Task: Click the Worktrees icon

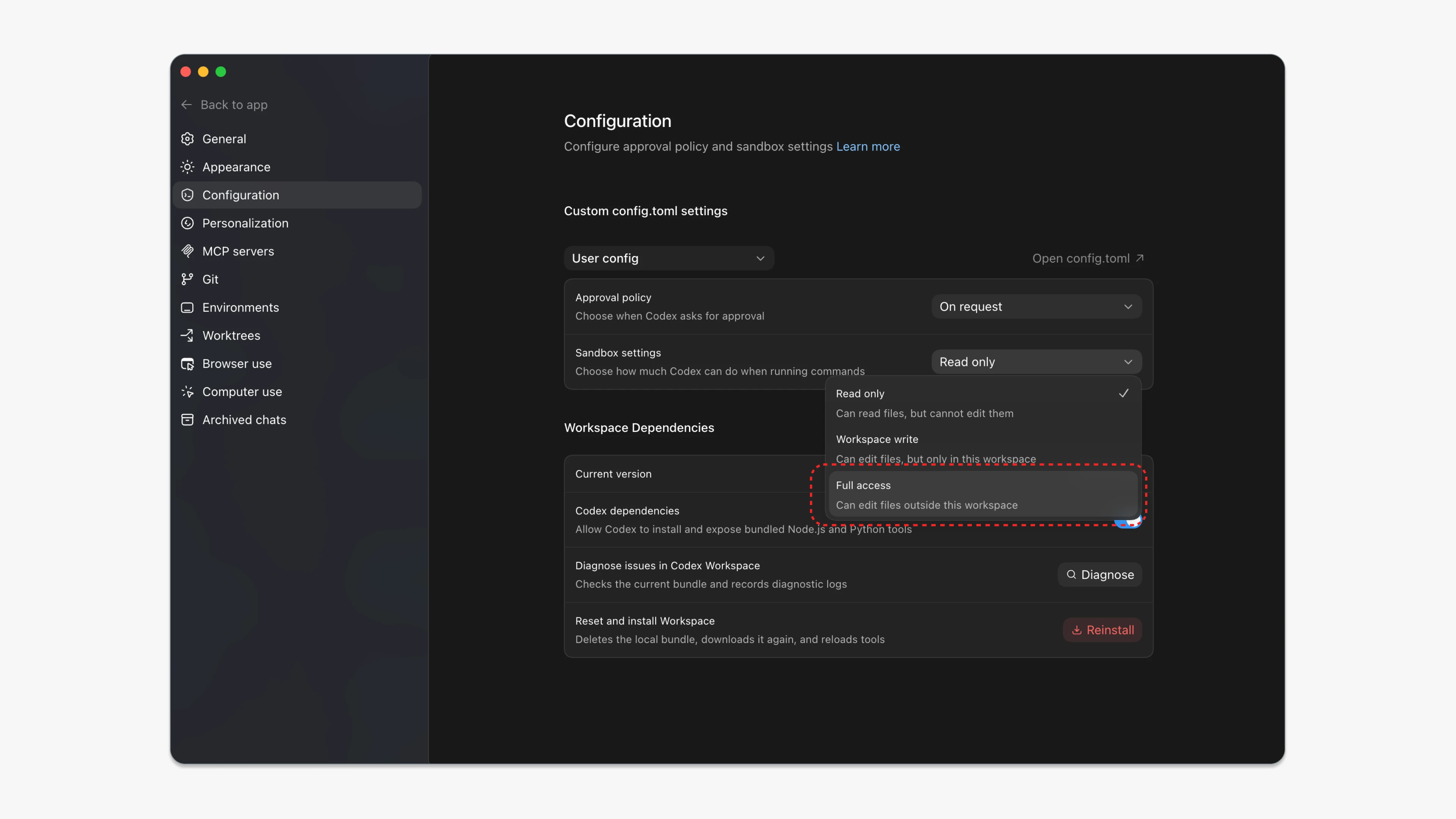Action: [187, 335]
